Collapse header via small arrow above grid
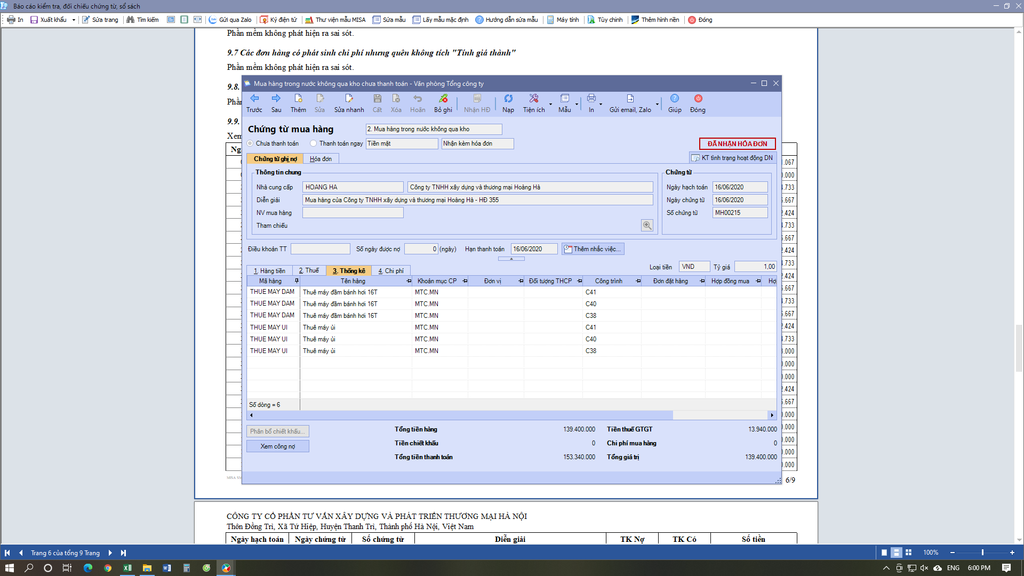Viewport: 1024px width, 576px height. click(x=511, y=259)
